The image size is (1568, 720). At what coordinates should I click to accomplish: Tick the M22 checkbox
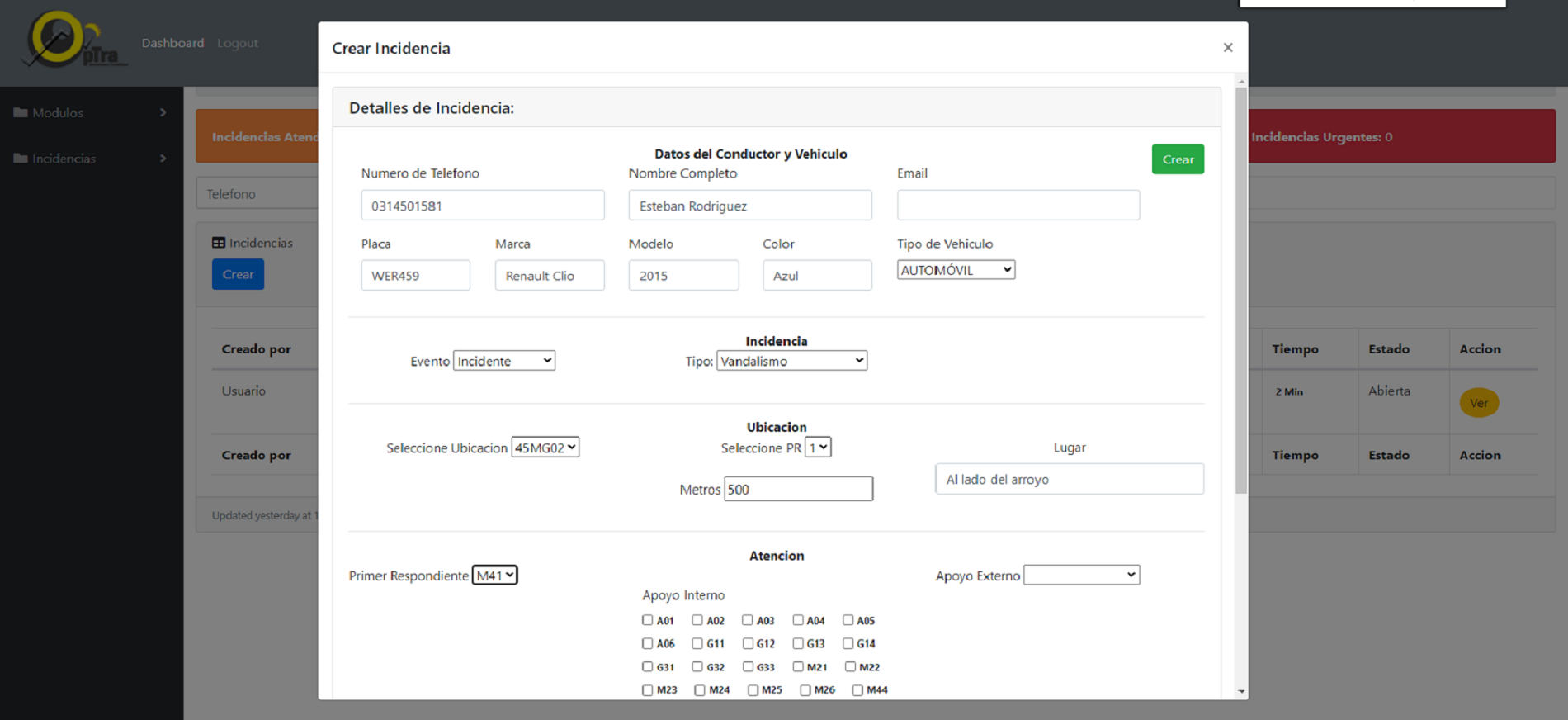click(850, 666)
